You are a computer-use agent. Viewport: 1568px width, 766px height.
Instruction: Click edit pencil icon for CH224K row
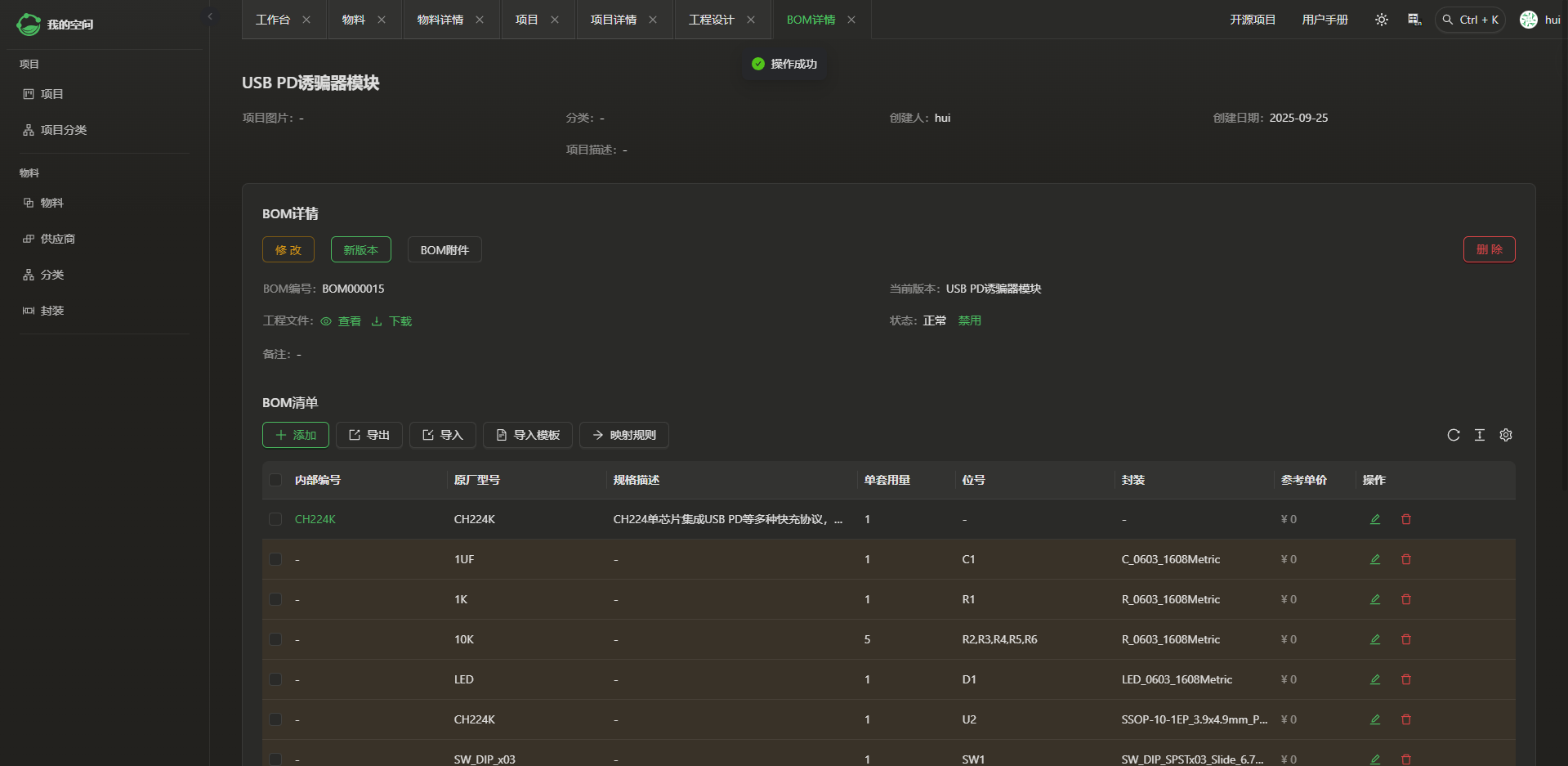pyautogui.click(x=1375, y=519)
